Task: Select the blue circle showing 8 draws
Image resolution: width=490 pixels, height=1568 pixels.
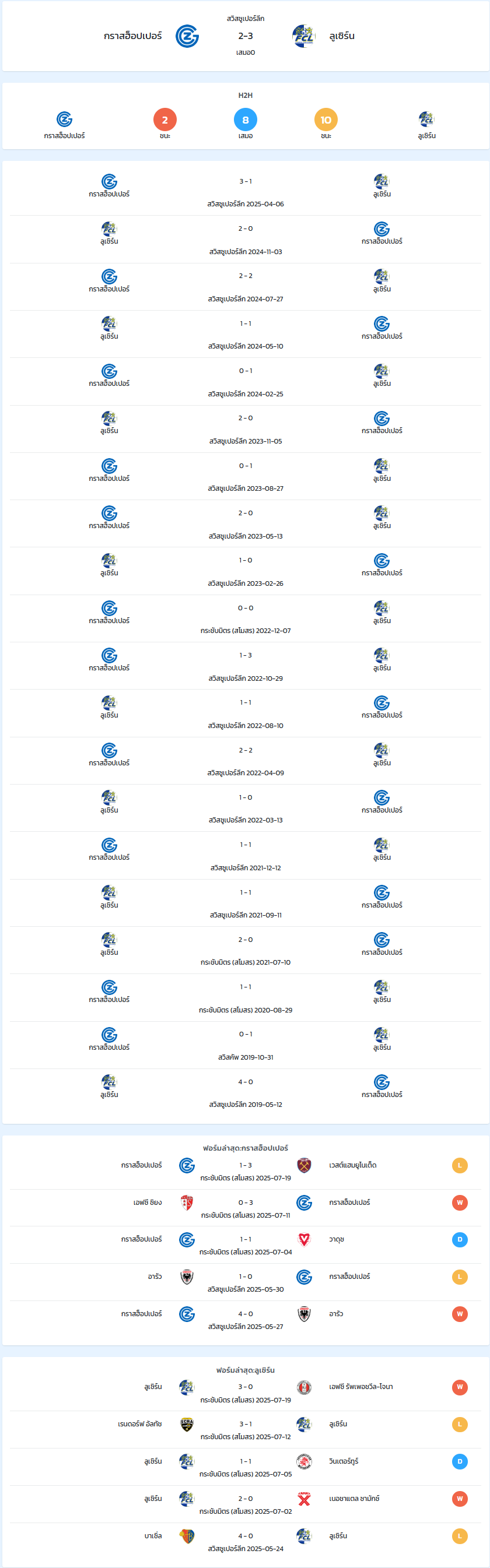Action: tap(246, 120)
